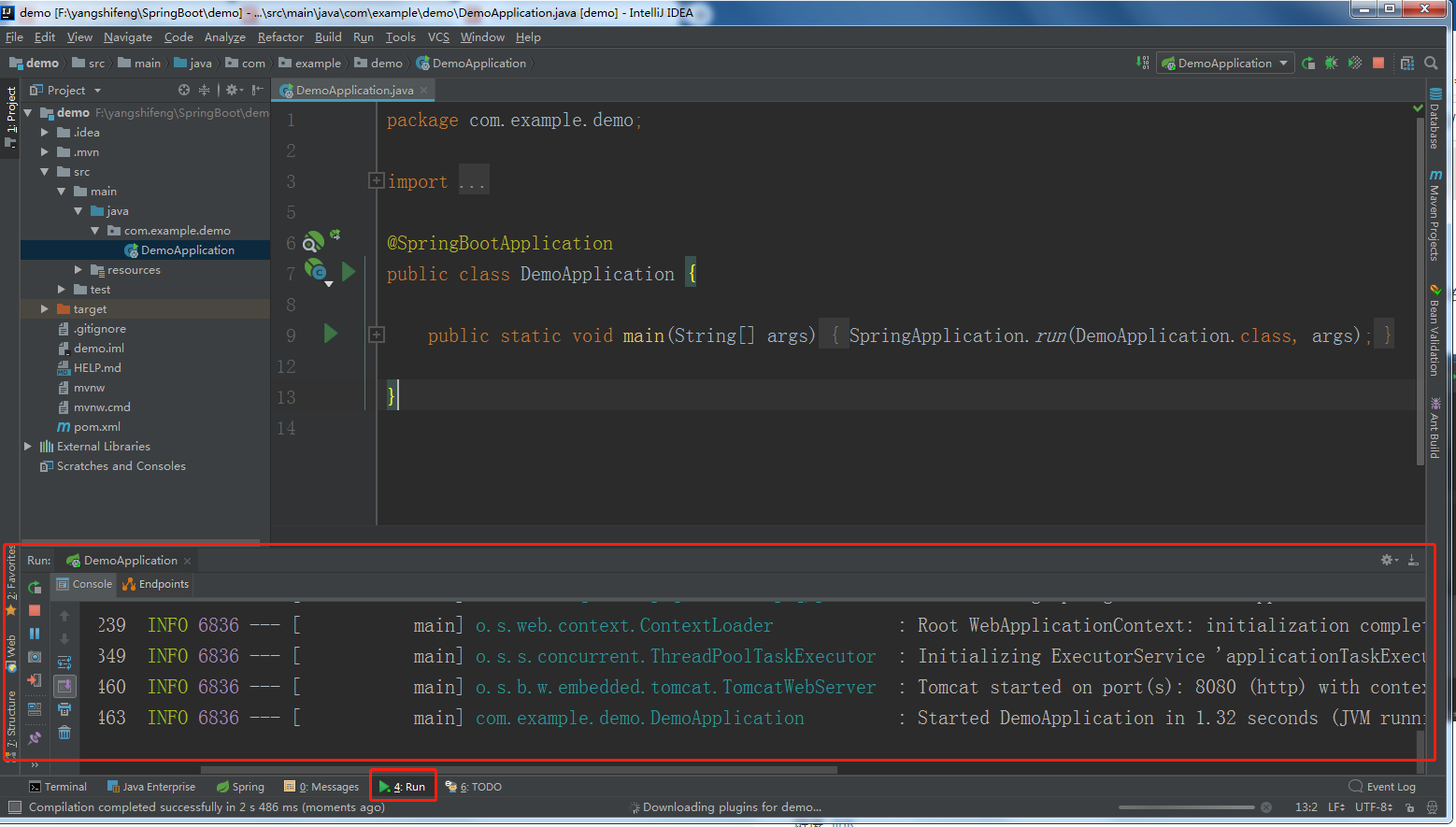
Task: Open the Analyze menu
Action: [x=224, y=37]
